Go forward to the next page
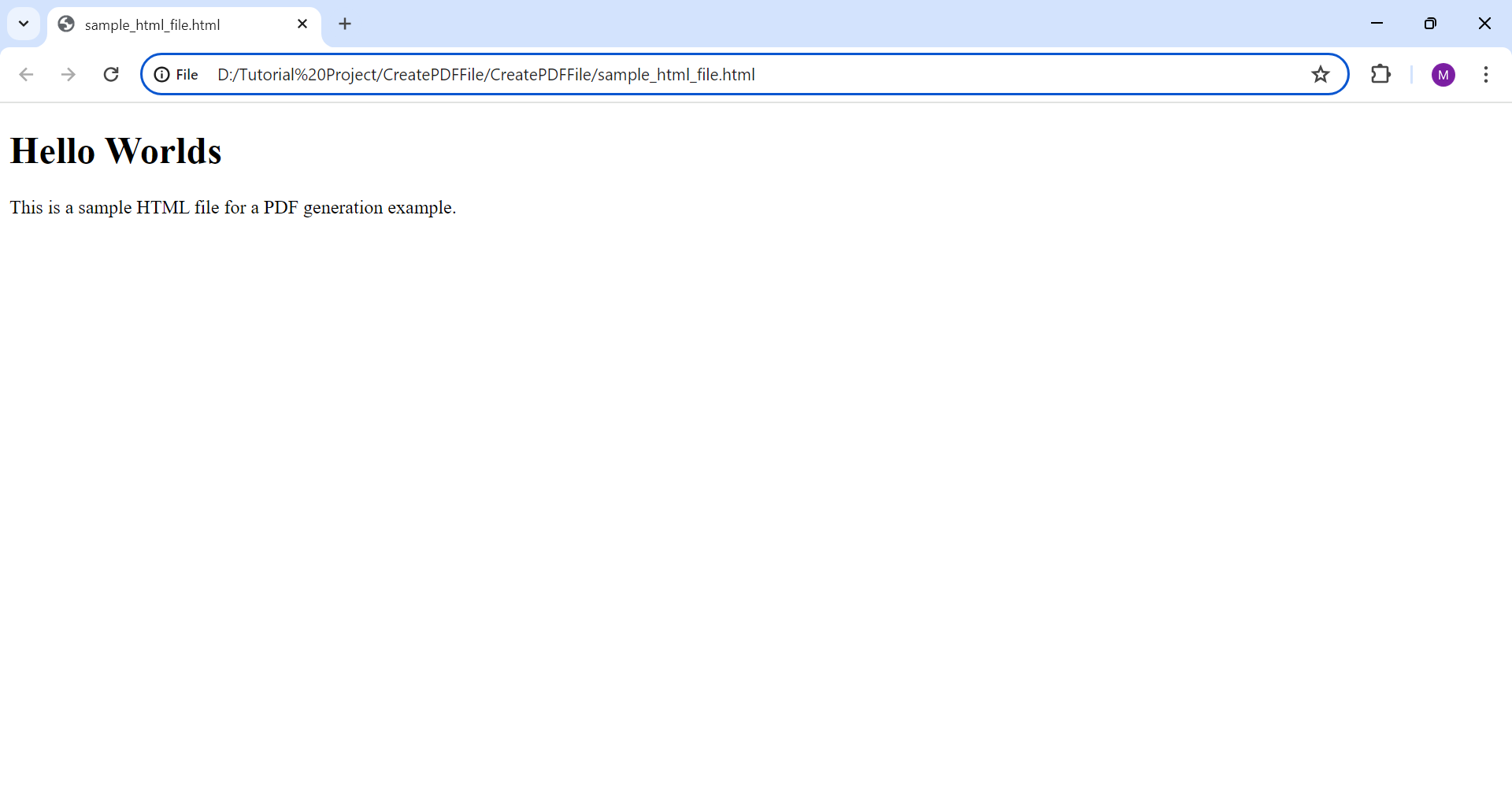The width and height of the screenshot is (1512, 794). (69, 74)
